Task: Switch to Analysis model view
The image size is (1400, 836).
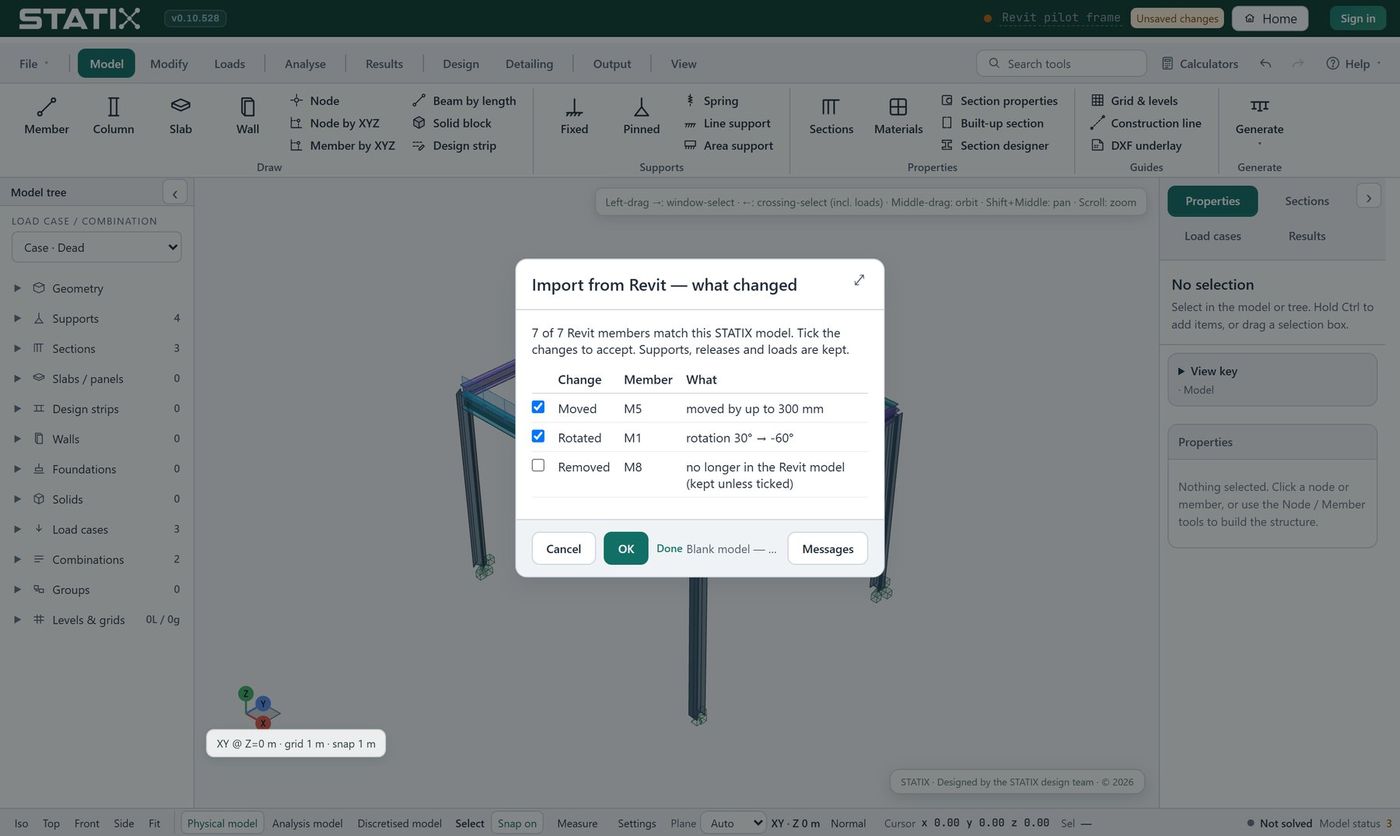Action: [307, 823]
